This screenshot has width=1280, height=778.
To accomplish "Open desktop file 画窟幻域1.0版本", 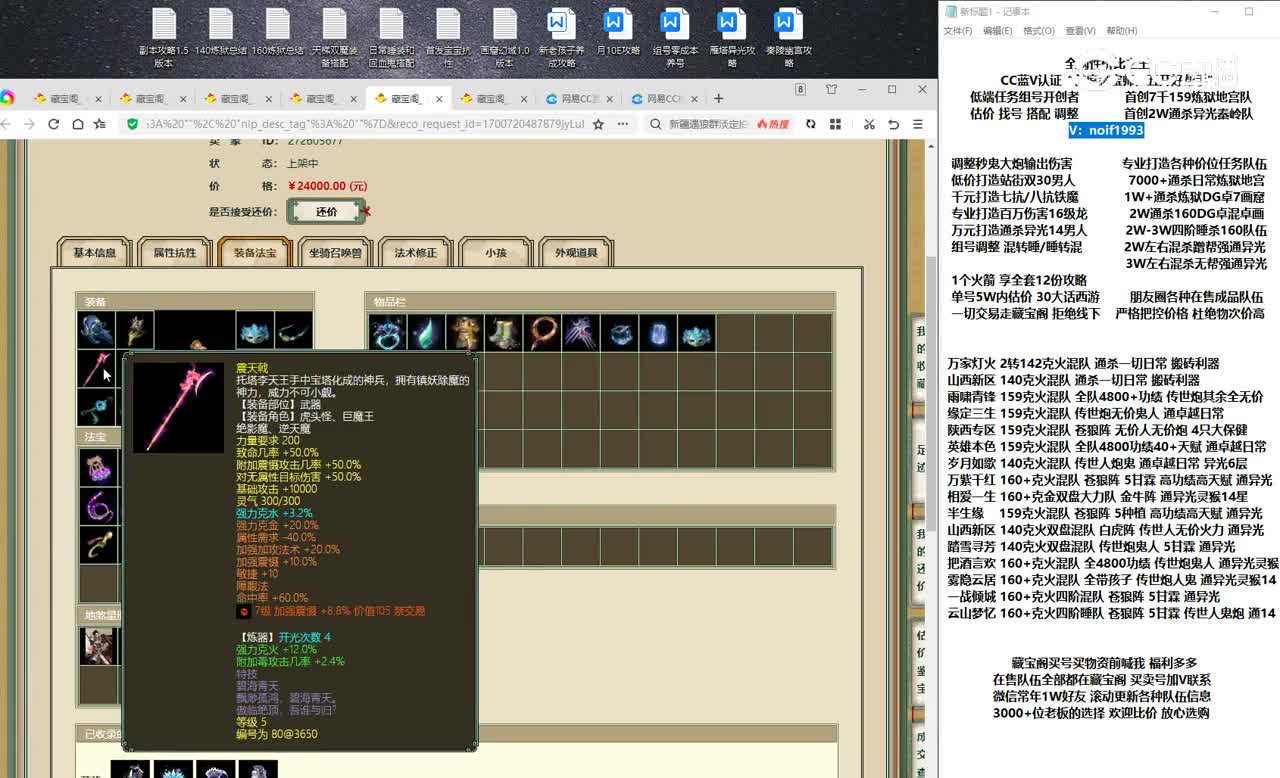I will (x=504, y=38).
